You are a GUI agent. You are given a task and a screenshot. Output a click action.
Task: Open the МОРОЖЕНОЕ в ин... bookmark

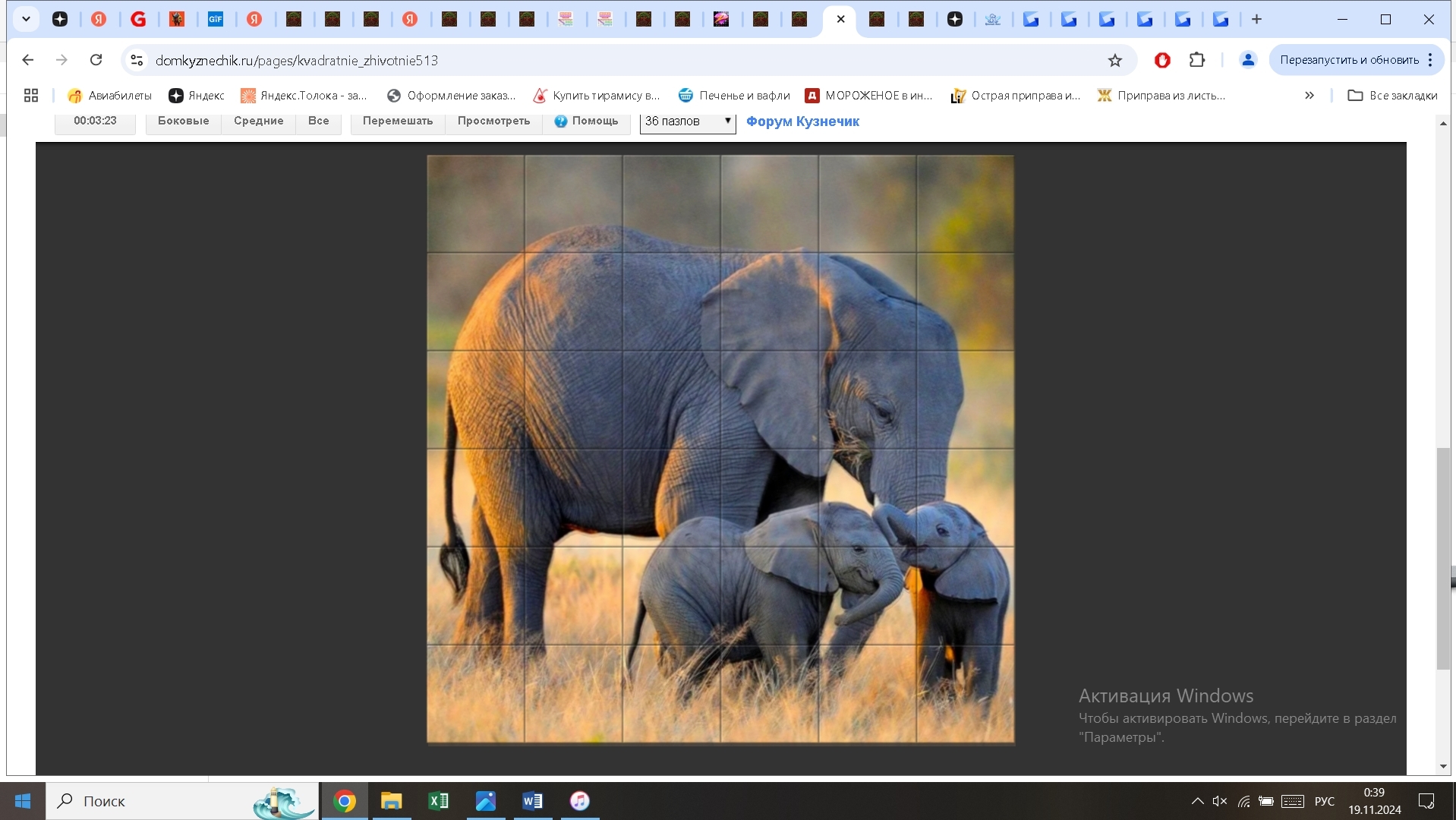click(x=868, y=96)
